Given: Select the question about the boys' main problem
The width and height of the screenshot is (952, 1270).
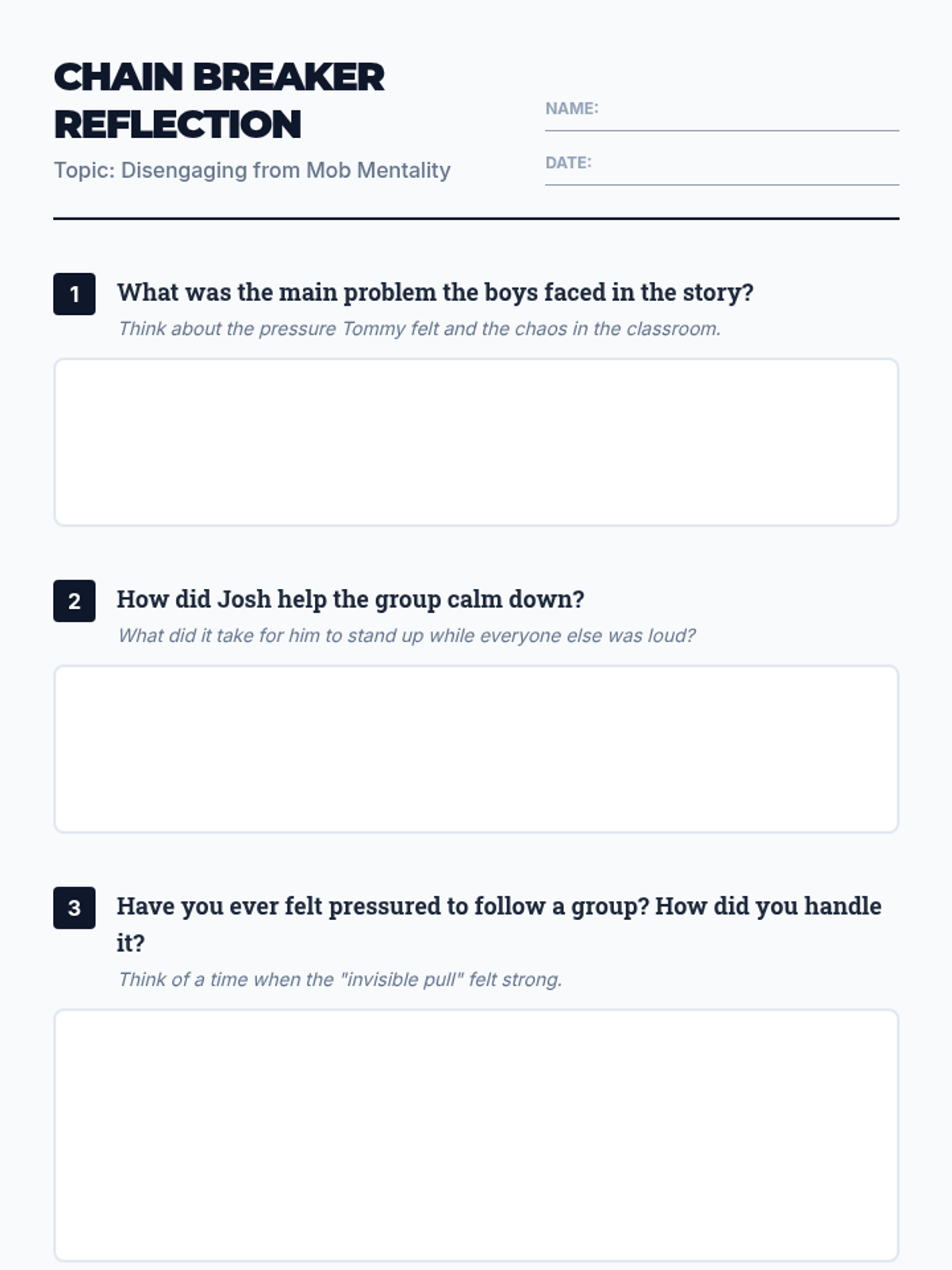Looking at the screenshot, I should [x=435, y=292].
